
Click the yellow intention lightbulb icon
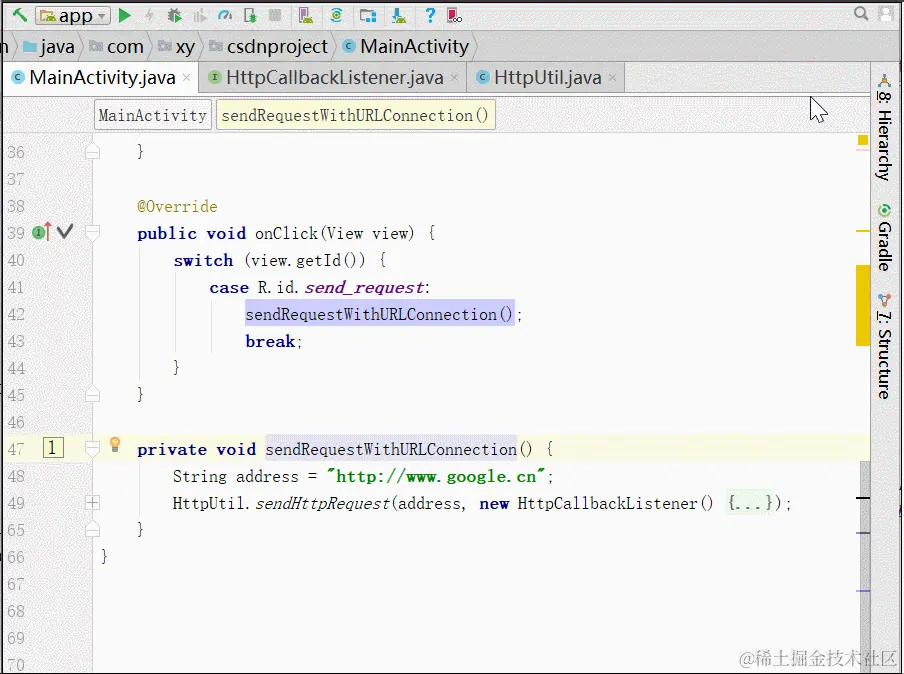[x=115, y=445]
